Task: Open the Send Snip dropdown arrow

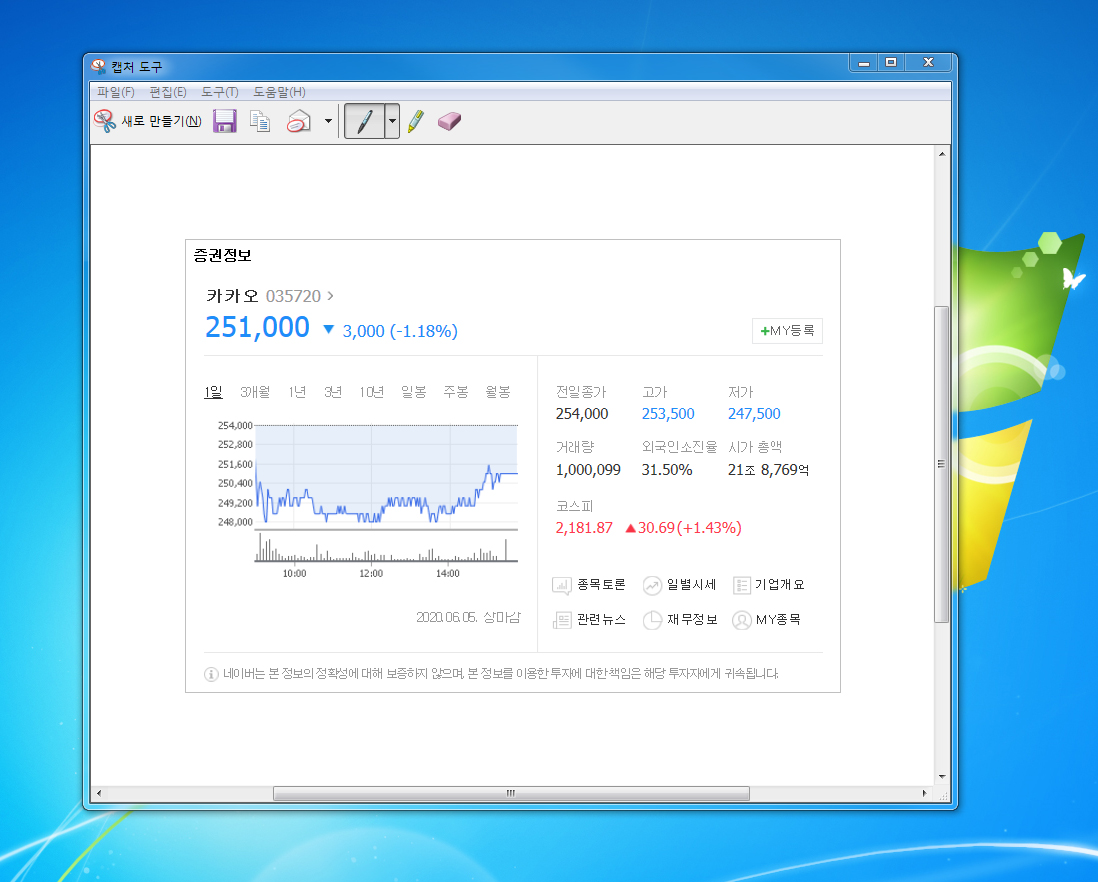Action: click(328, 121)
